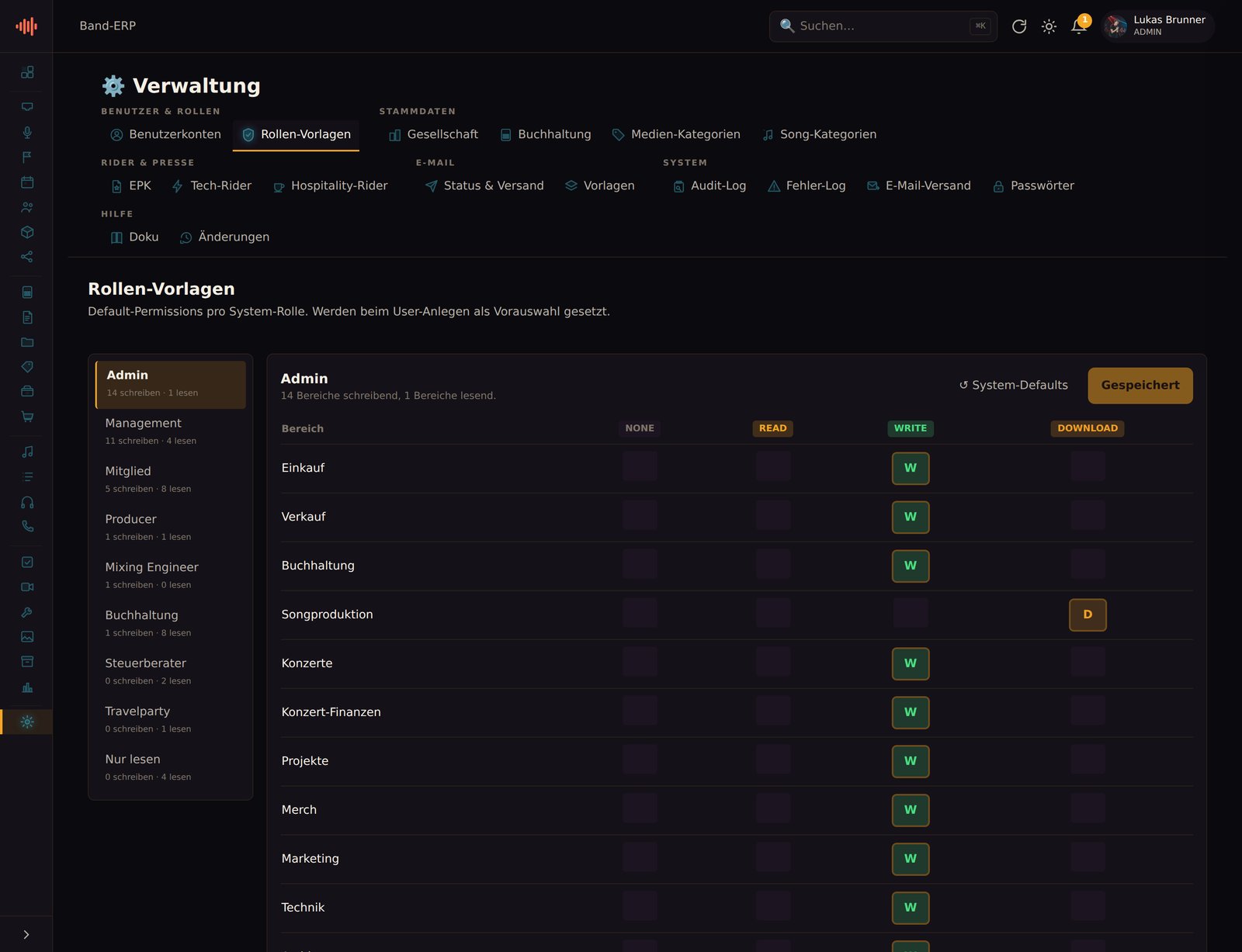
Task: Set Konzerte permission to None
Action: (x=640, y=662)
